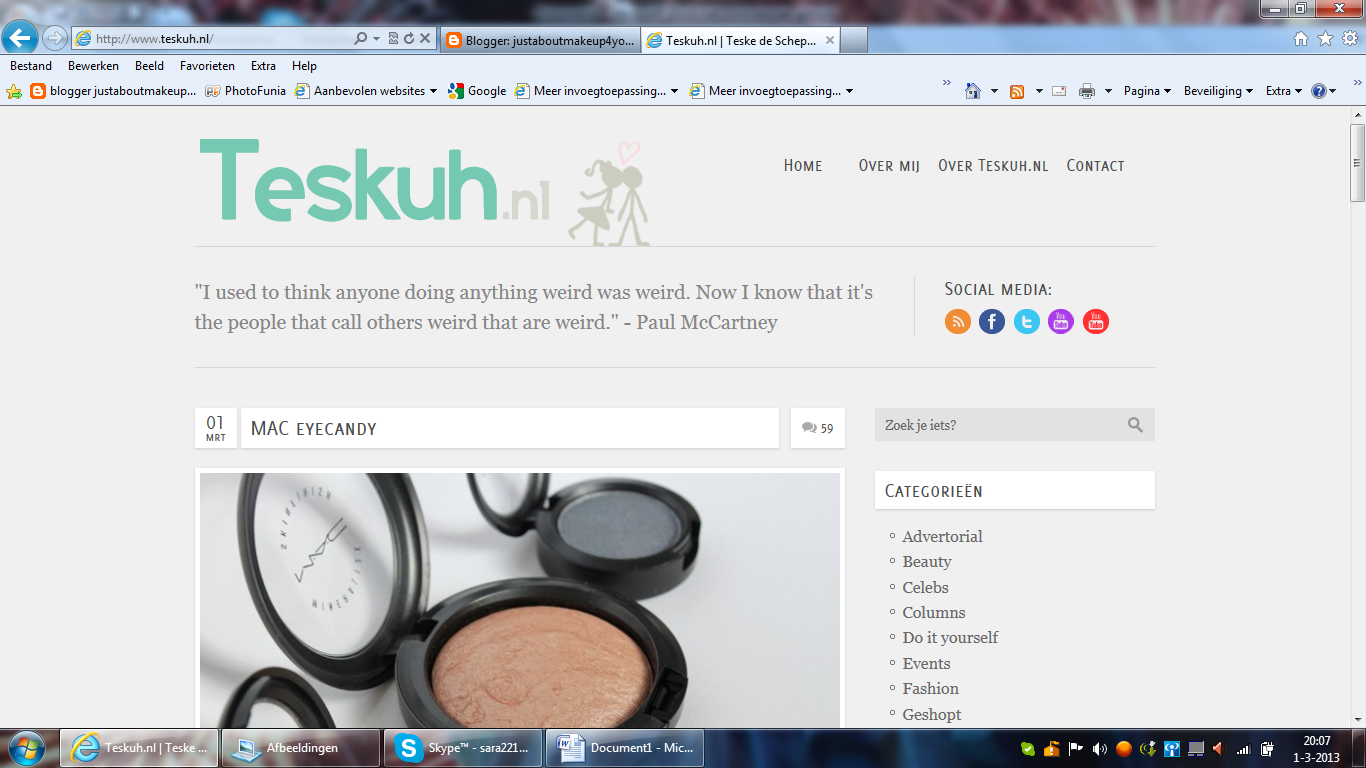Click the address bar search magnifier

pos(361,39)
